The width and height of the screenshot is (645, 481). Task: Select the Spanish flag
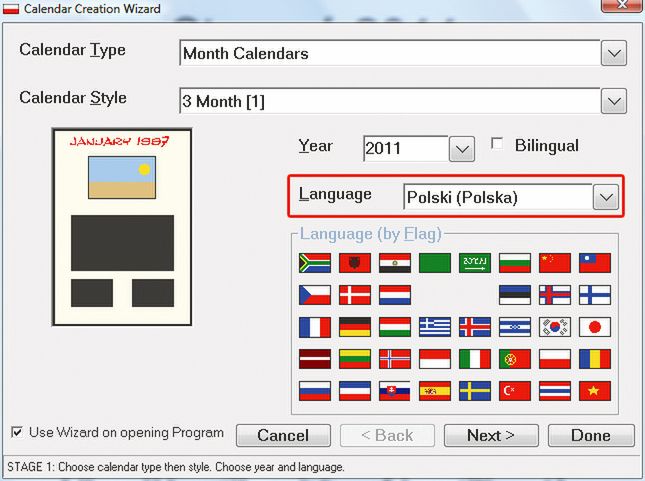click(435, 391)
